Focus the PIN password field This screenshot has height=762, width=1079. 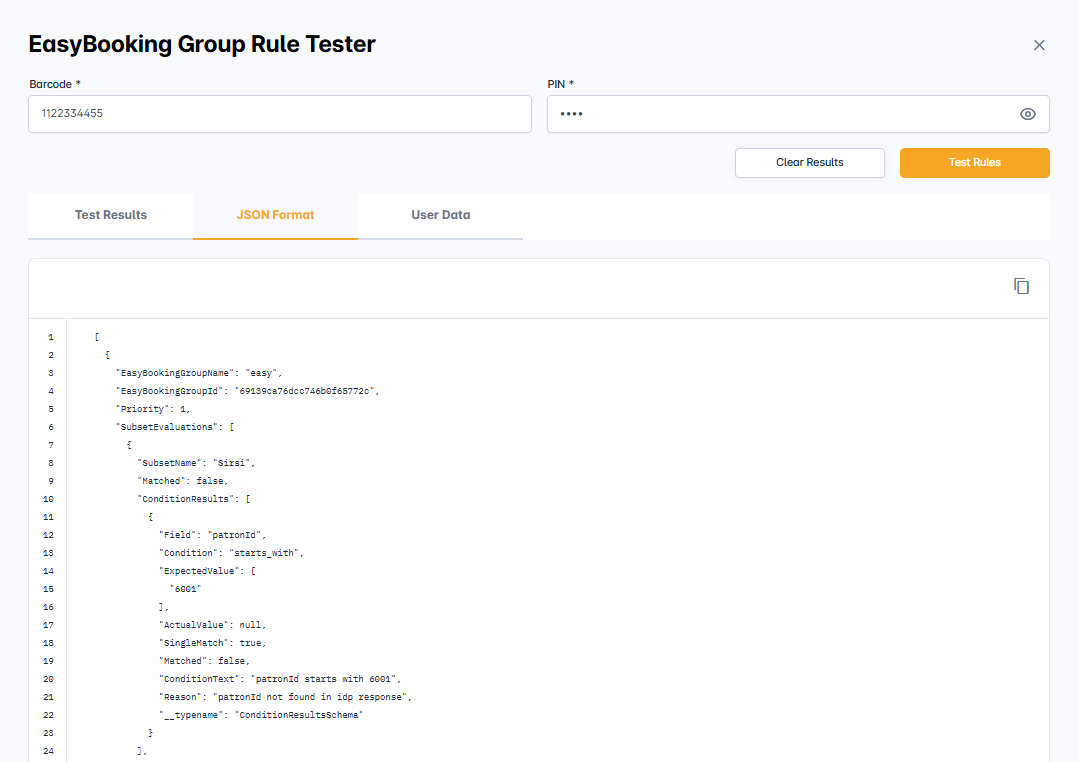click(x=780, y=114)
